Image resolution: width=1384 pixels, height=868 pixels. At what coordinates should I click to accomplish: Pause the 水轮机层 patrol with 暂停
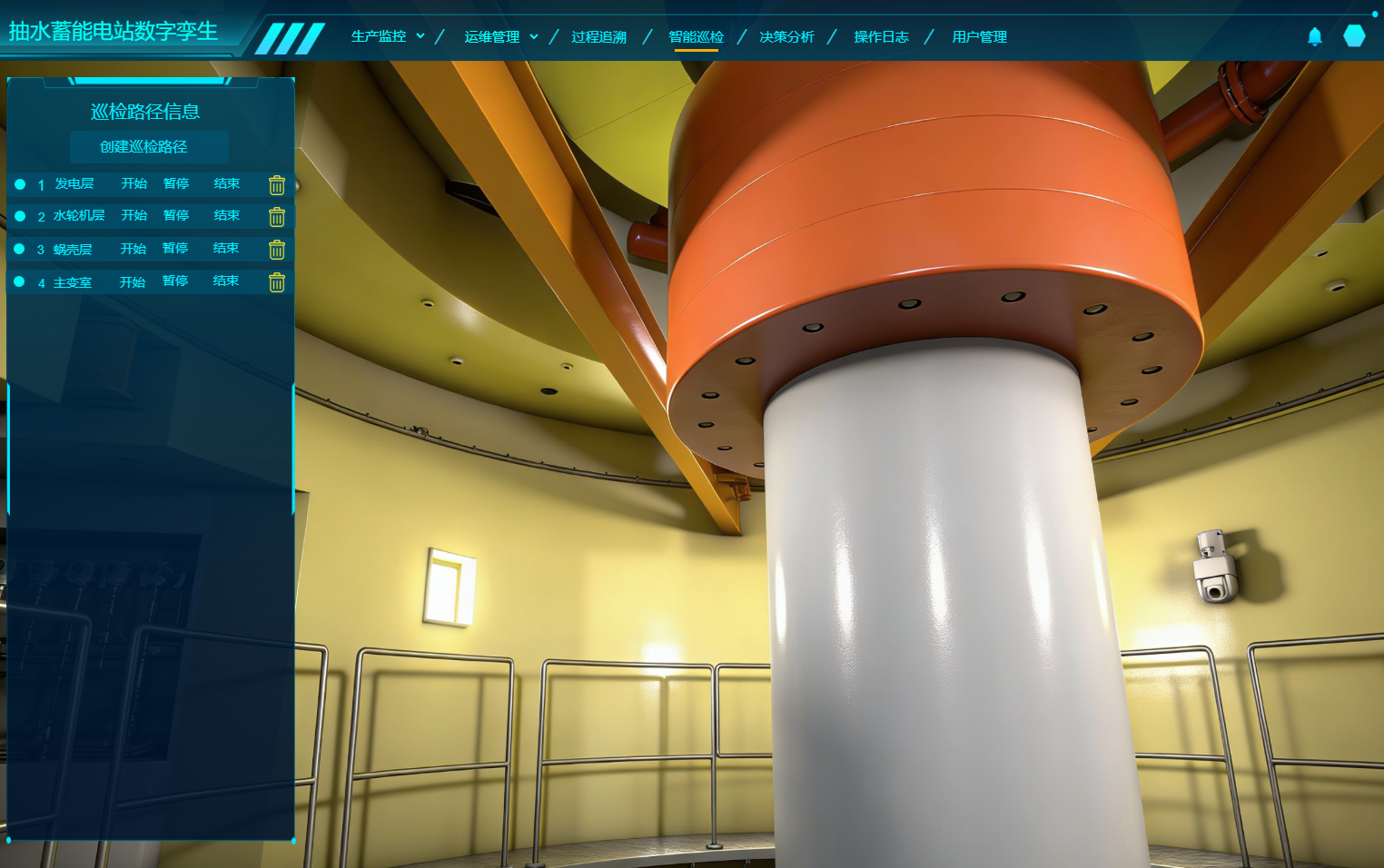coord(176,215)
